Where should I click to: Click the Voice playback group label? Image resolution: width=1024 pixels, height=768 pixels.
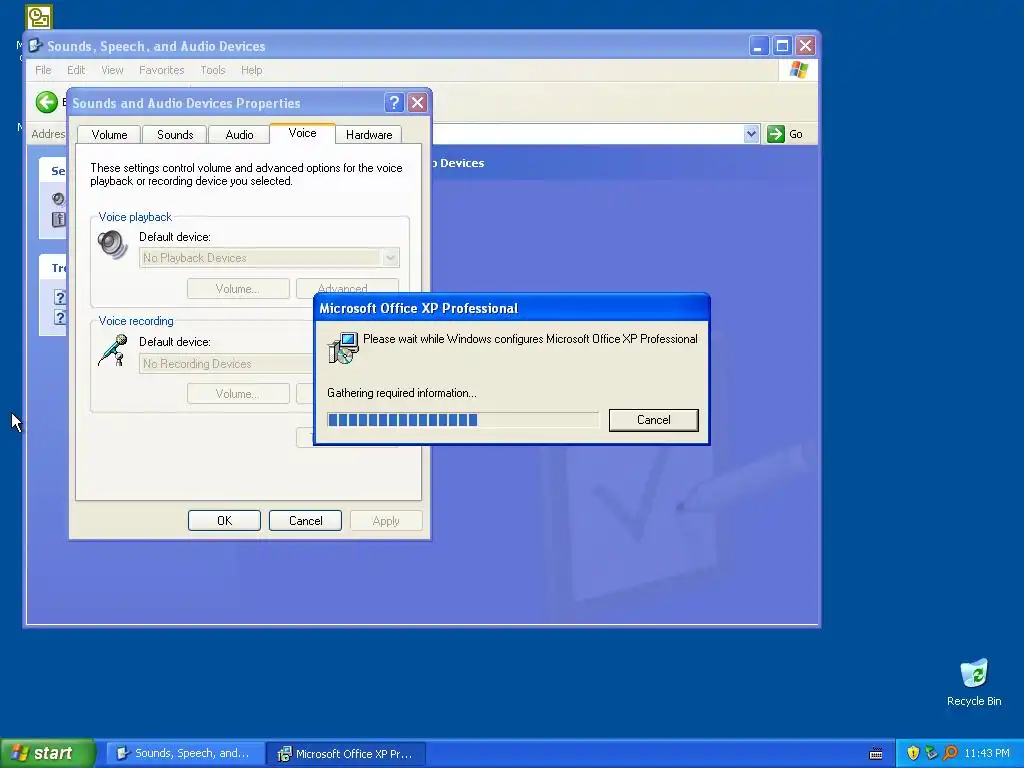pos(135,217)
